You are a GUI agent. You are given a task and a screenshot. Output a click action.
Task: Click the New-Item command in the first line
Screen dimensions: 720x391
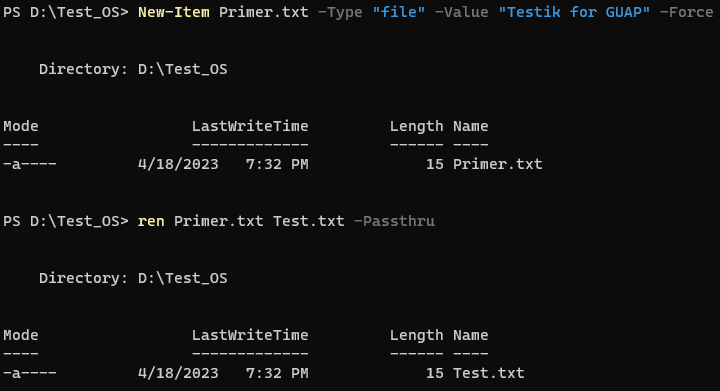174,12
